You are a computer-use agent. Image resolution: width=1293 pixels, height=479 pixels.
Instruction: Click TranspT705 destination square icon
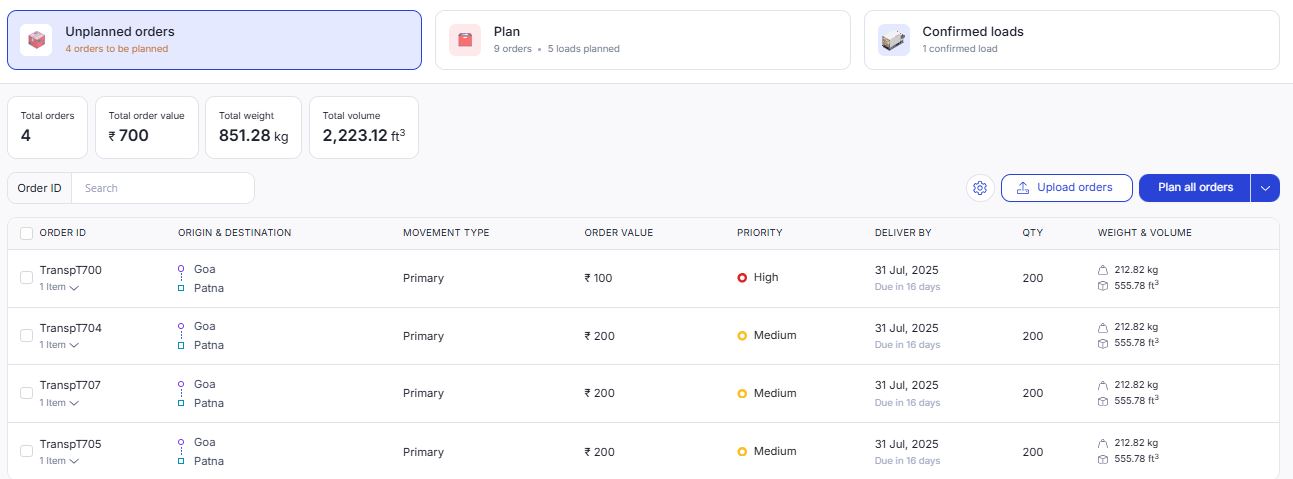(181, 461)
